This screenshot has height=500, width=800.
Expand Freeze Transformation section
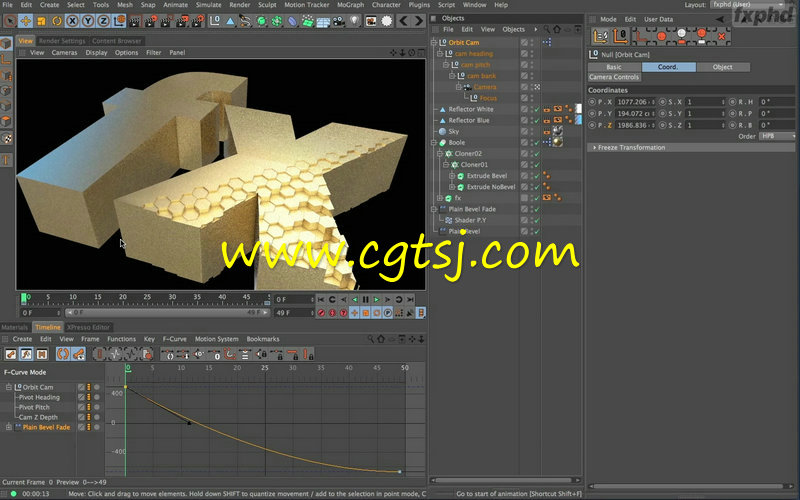[x=692, y=147]
